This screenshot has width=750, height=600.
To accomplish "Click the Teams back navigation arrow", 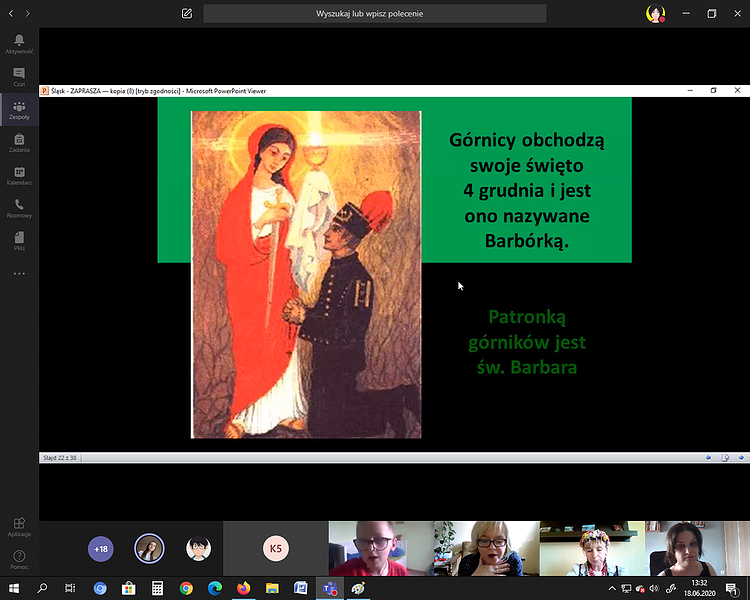I will (x=11, y=13).
